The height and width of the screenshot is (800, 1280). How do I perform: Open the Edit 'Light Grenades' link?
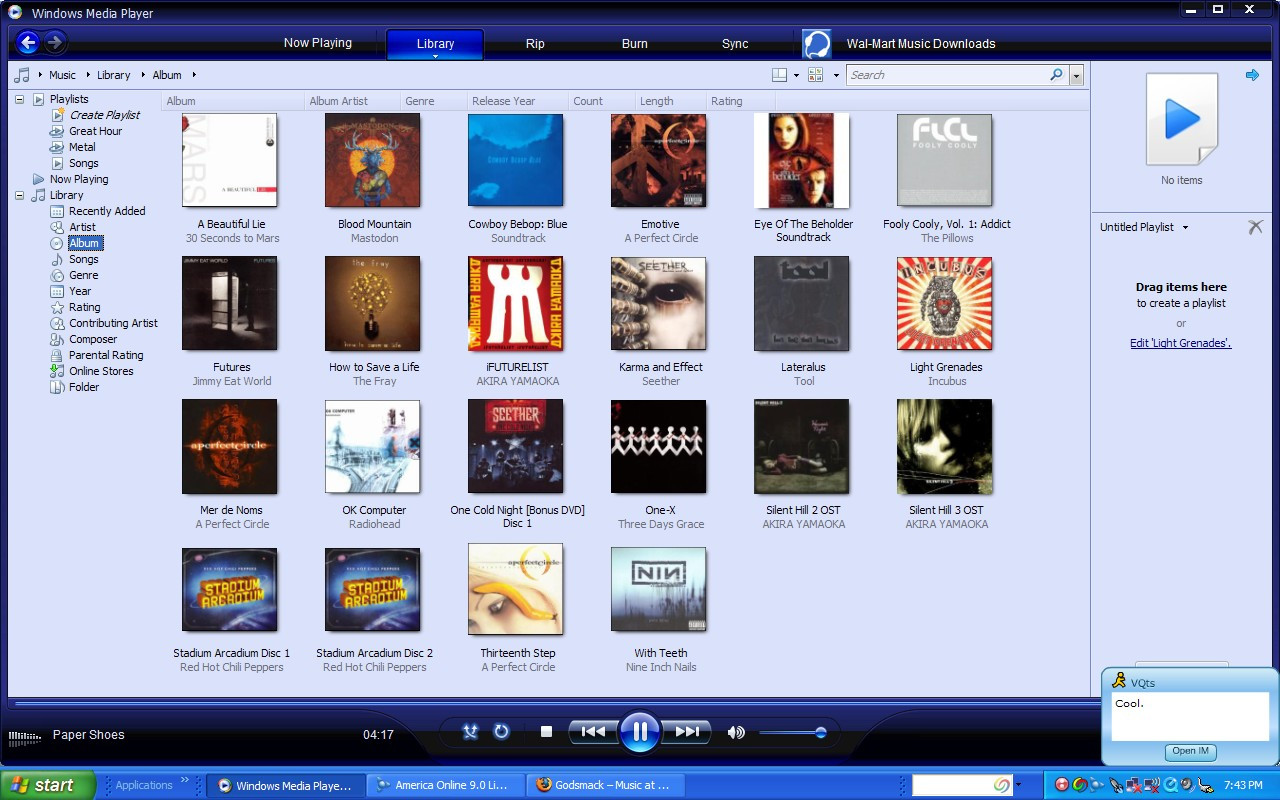tap(1180, 343)
